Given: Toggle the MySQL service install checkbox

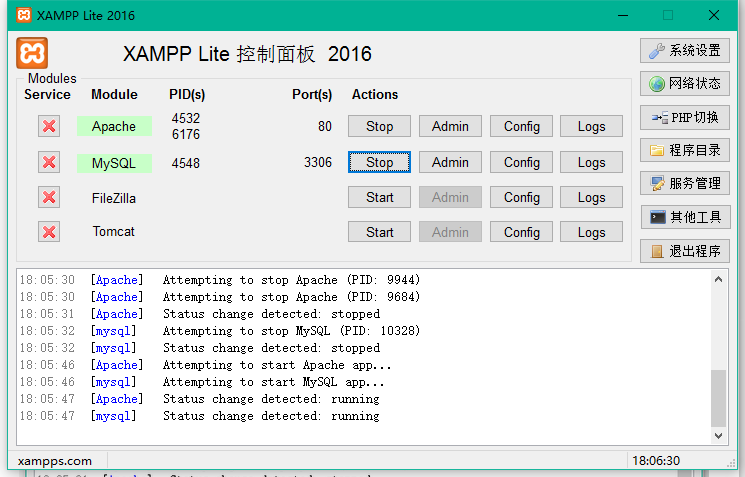Looking at the screenshot, I should 49,162.
